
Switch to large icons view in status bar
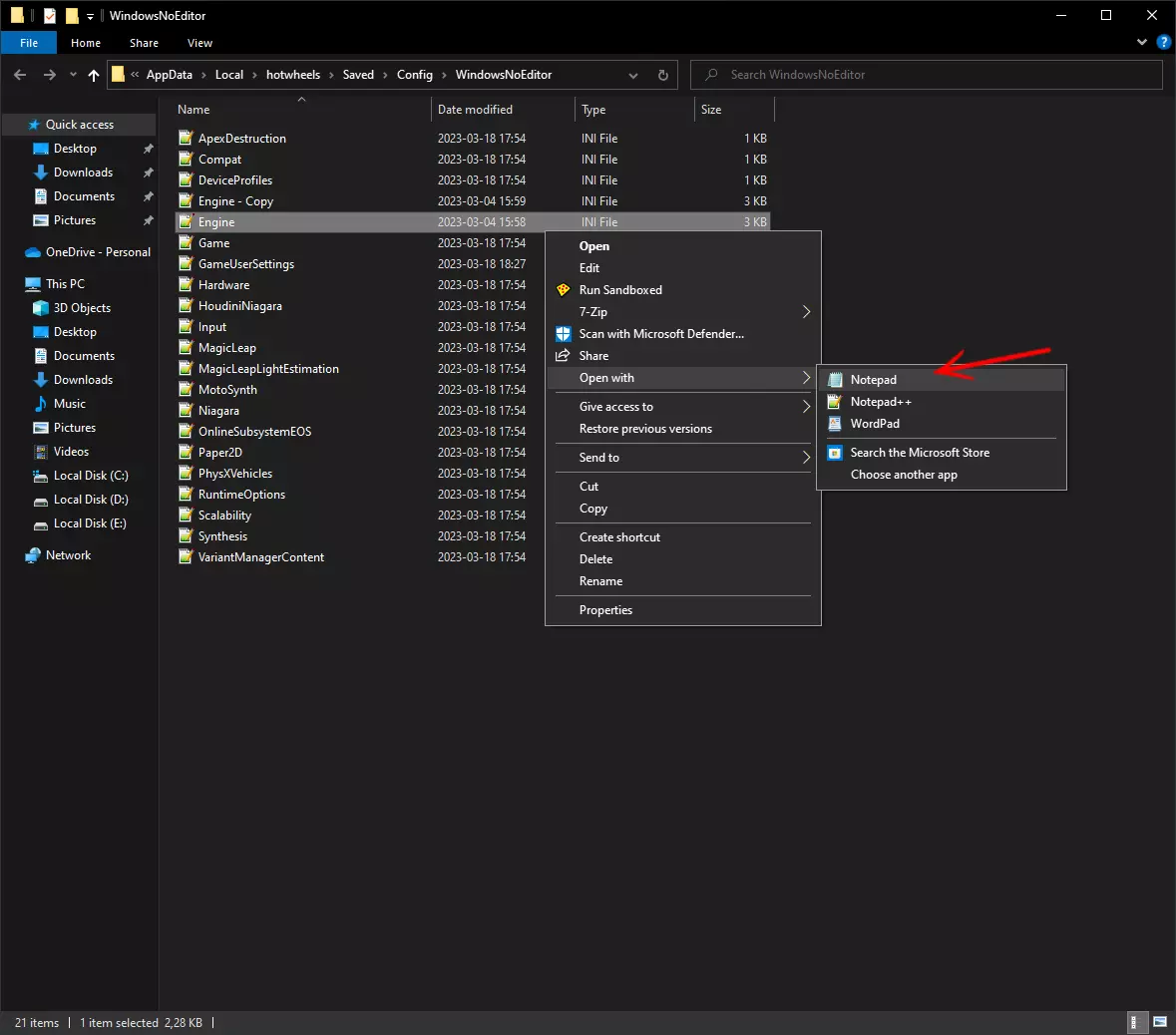[1160, 1023]
